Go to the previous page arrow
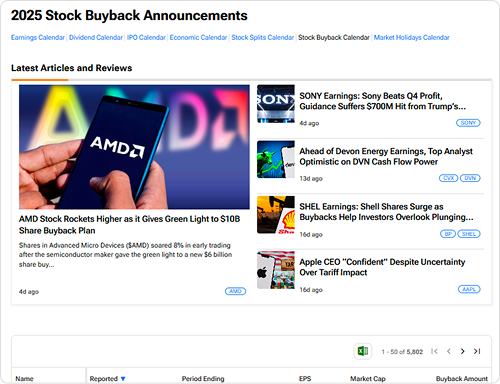The width and height of the screenshot is (500, 384). (449, 351)
